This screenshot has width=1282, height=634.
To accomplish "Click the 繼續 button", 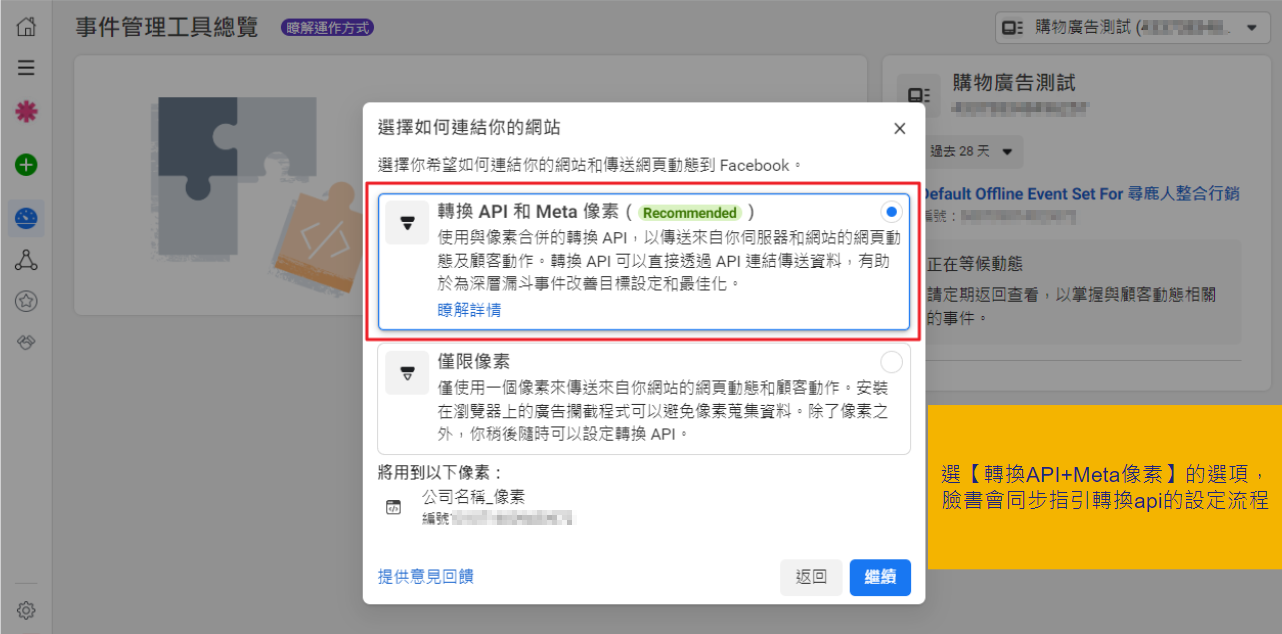I will 880,577.
